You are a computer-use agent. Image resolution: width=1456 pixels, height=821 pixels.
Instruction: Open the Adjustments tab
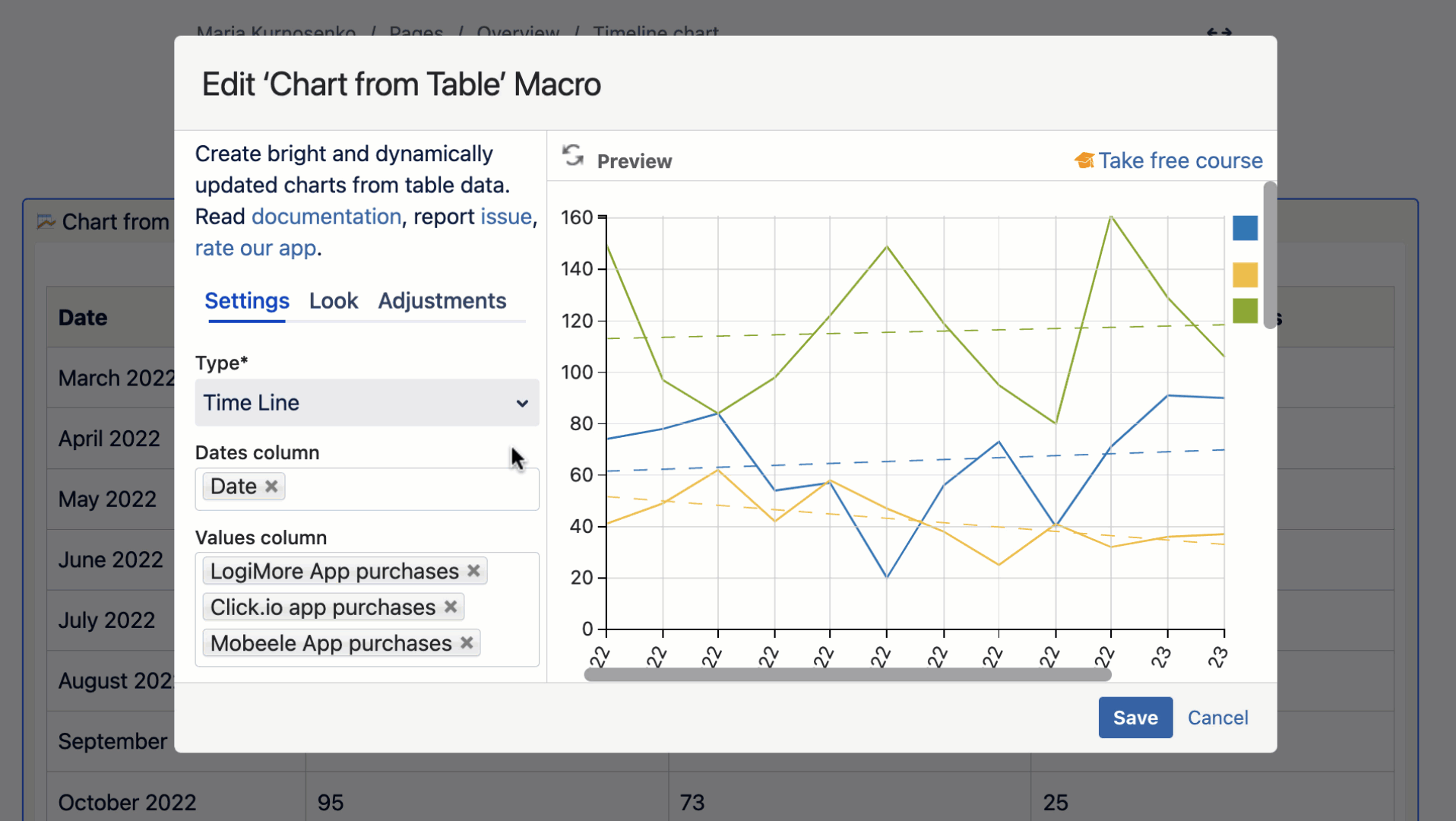point(442,301)
